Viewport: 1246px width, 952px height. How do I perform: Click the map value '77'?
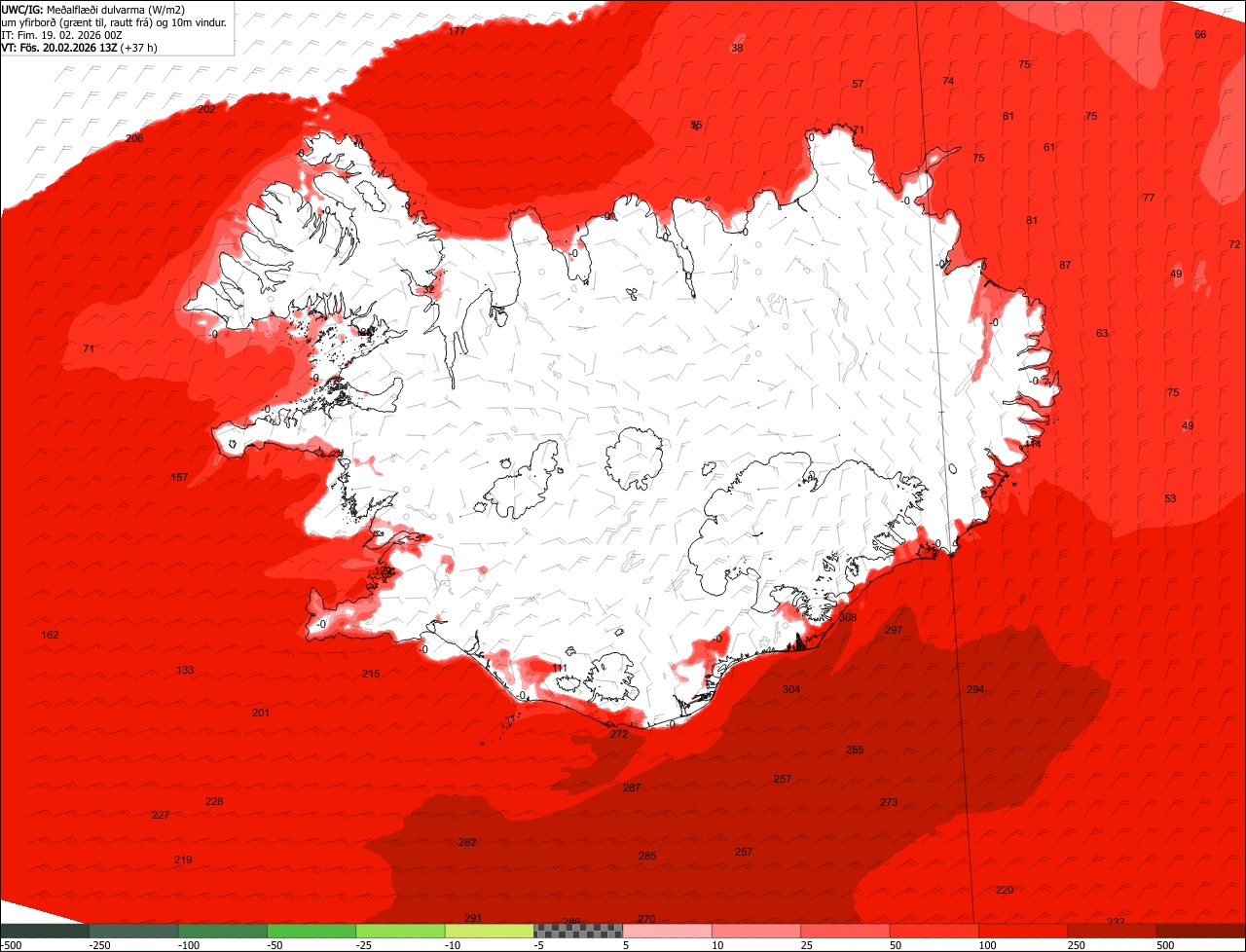(1149, 198)
